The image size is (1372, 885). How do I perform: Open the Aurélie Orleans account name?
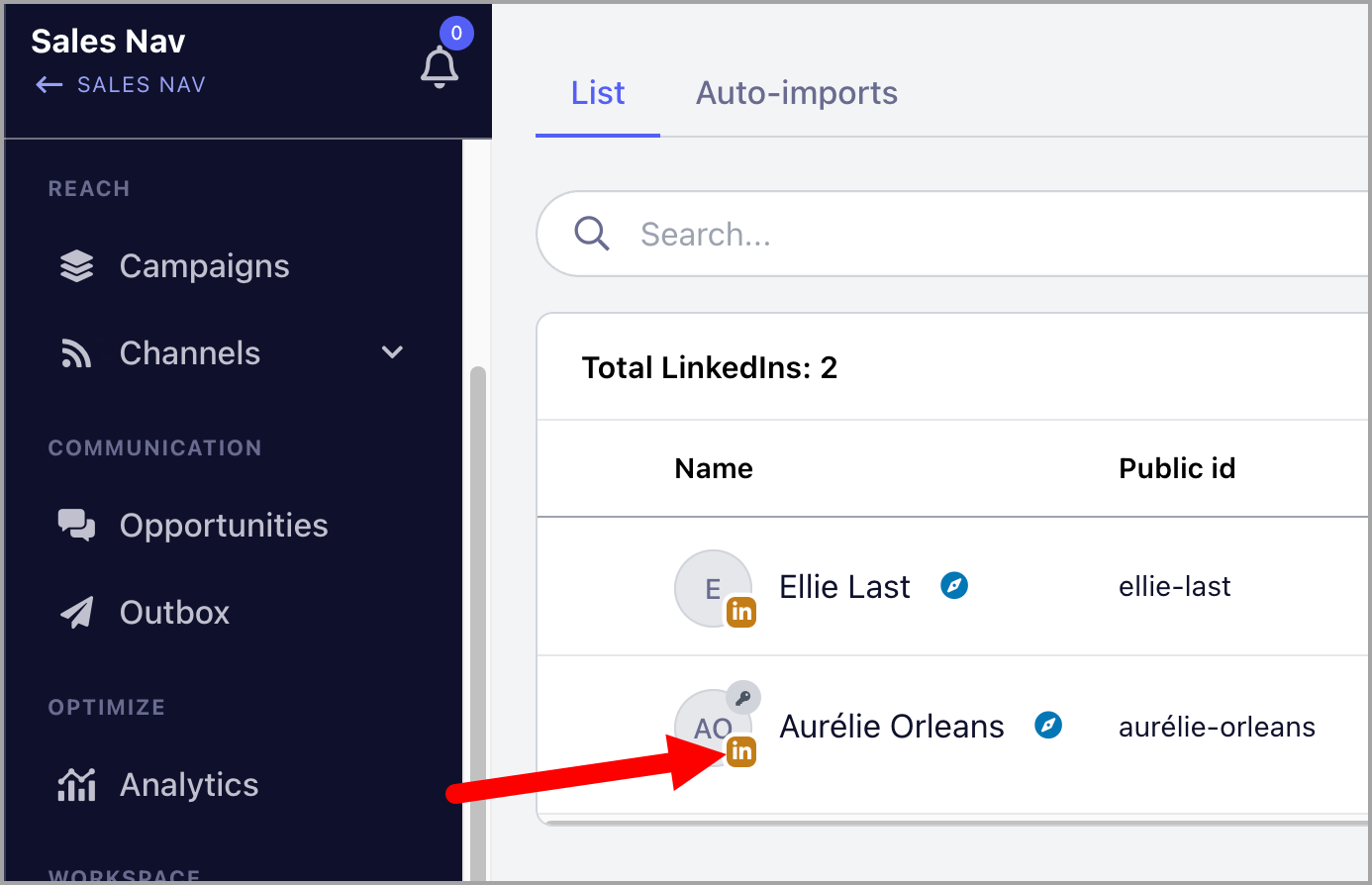pyautogui.click(x=892, y=727)
